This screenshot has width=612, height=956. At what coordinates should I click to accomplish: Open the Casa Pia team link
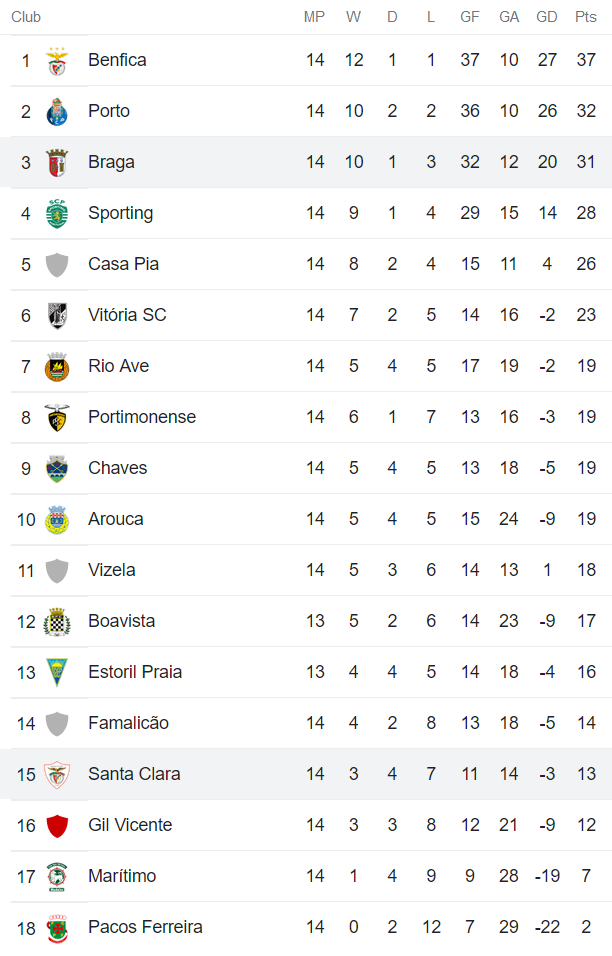123,264
